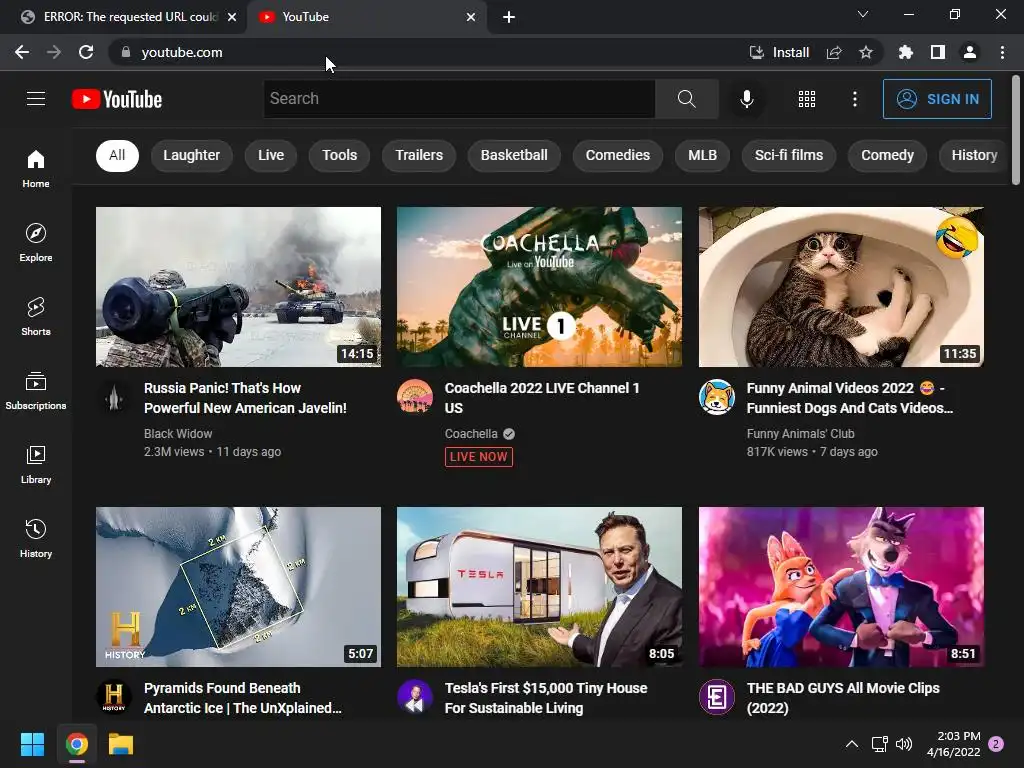
Task: Click the Black Widow channel name
Action: 178,434
